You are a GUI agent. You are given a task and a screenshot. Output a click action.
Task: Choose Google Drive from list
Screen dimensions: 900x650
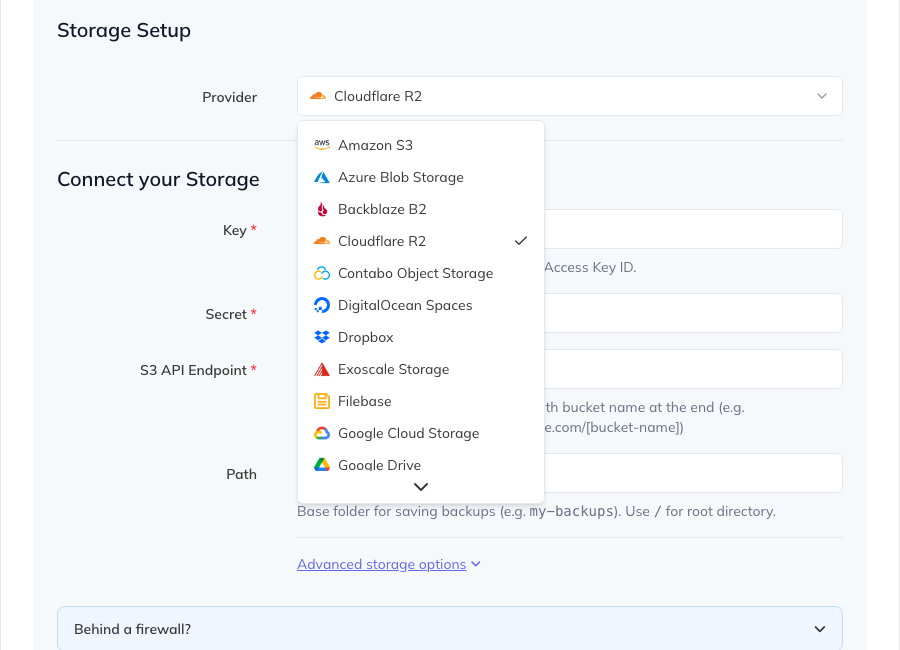pyautogui.click(x=421, y=462)
